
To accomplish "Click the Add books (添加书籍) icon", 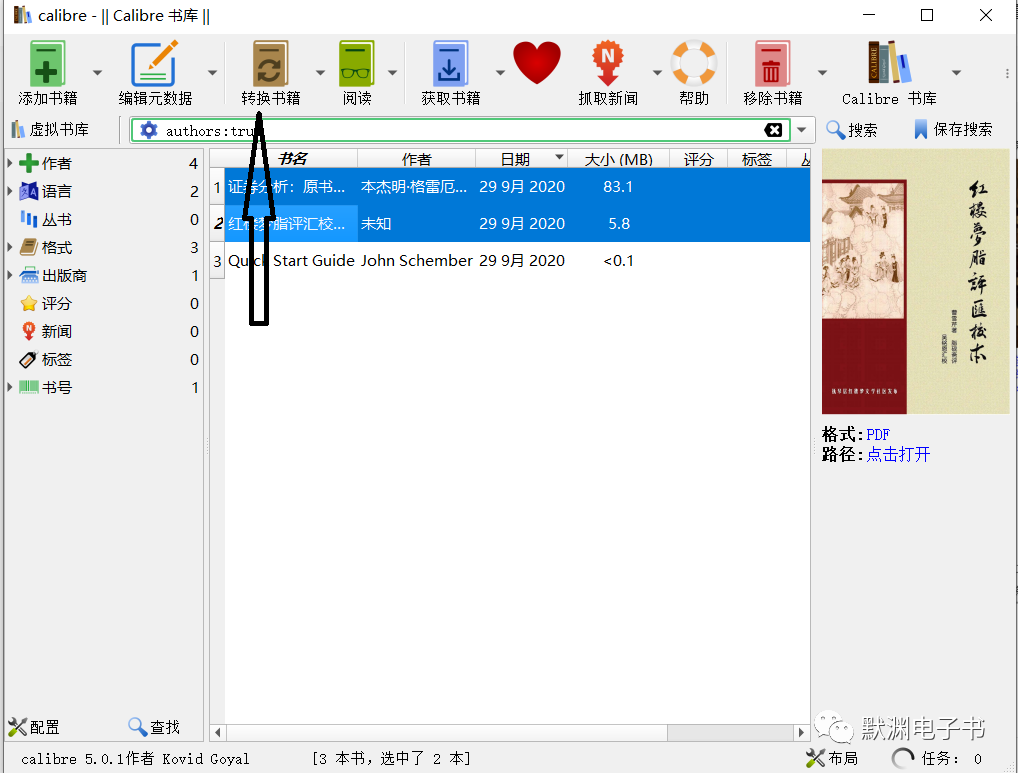I will click(47, 64).
